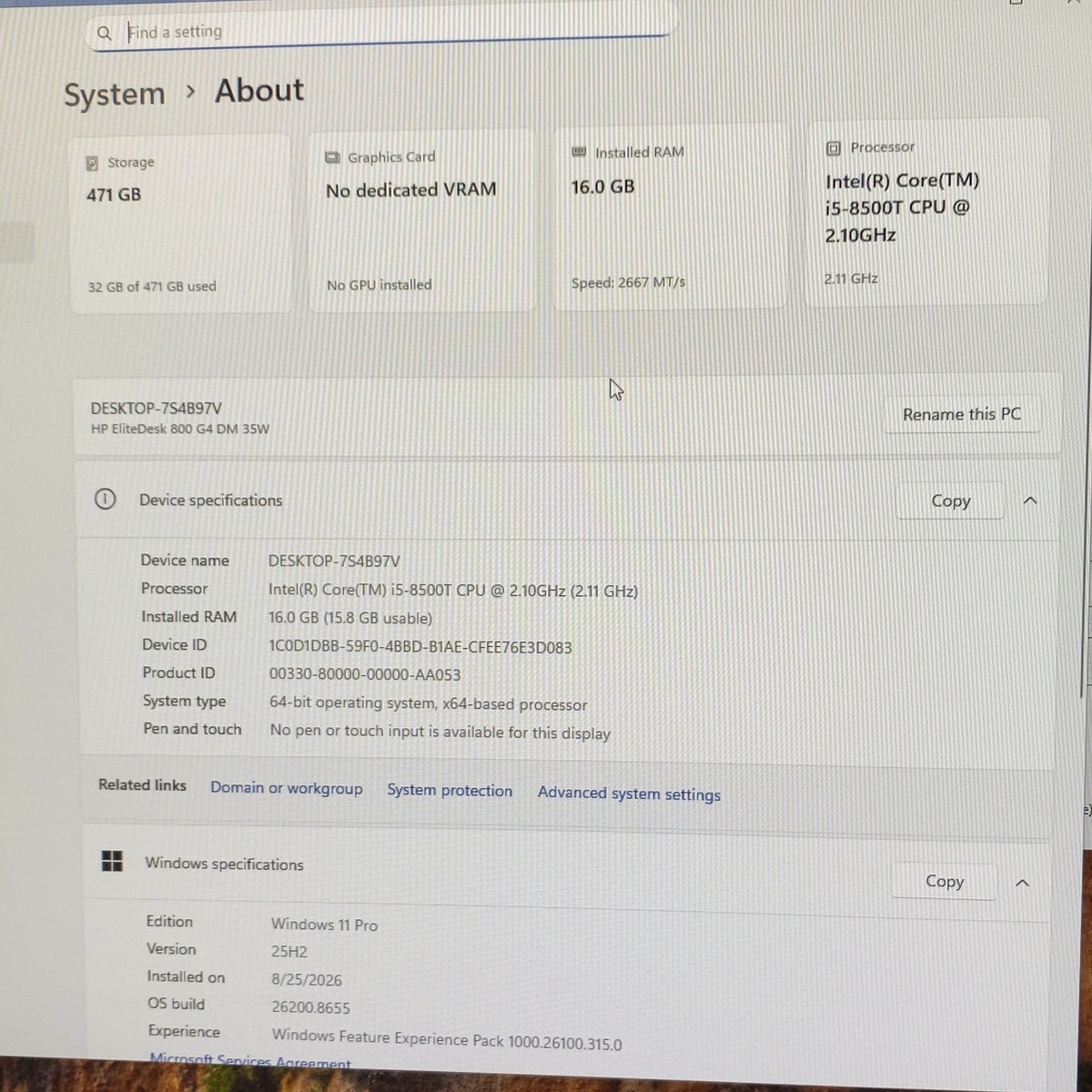Select "HP EliteDesk 800 G4 DM 35W" text
The image size is (1092, 1092).
[180, 429]
